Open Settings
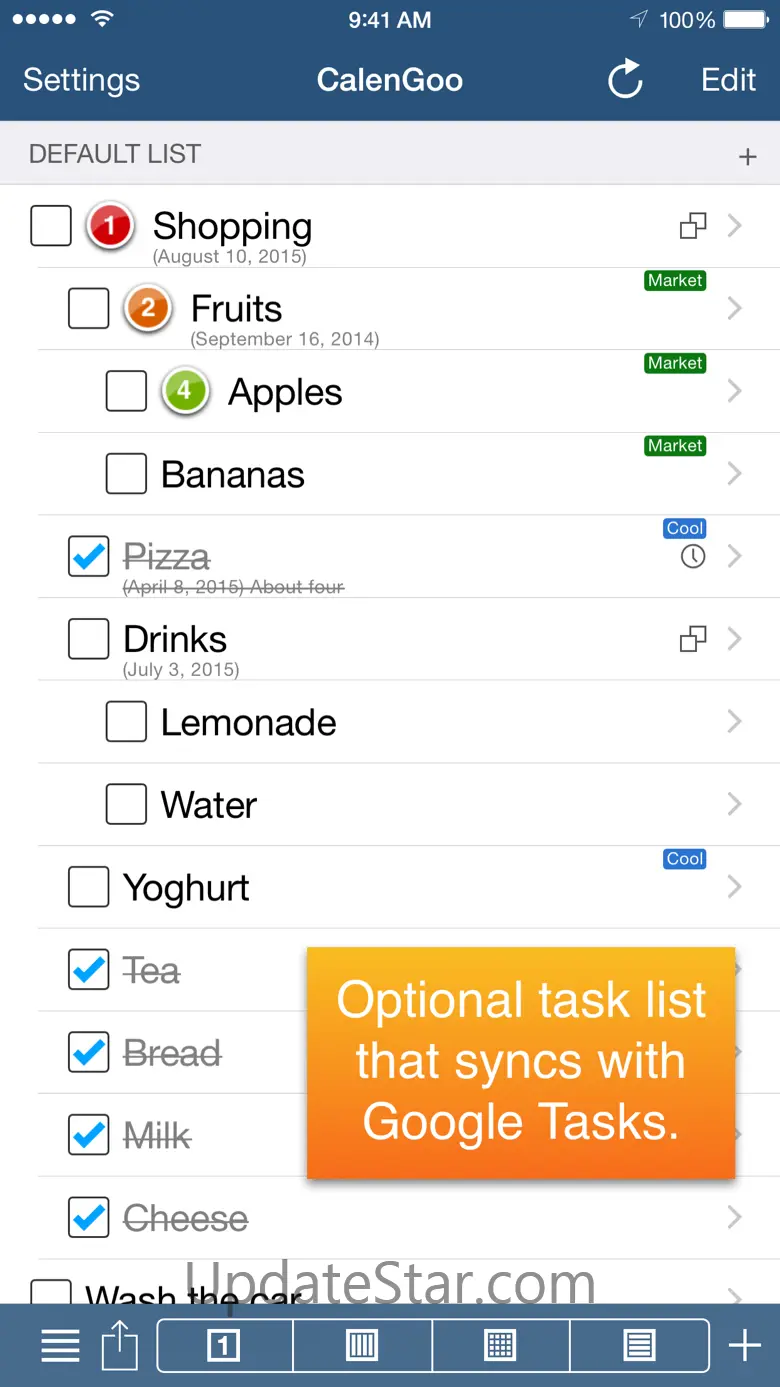Screen dimensions: 780x1387 click(81, 80)
